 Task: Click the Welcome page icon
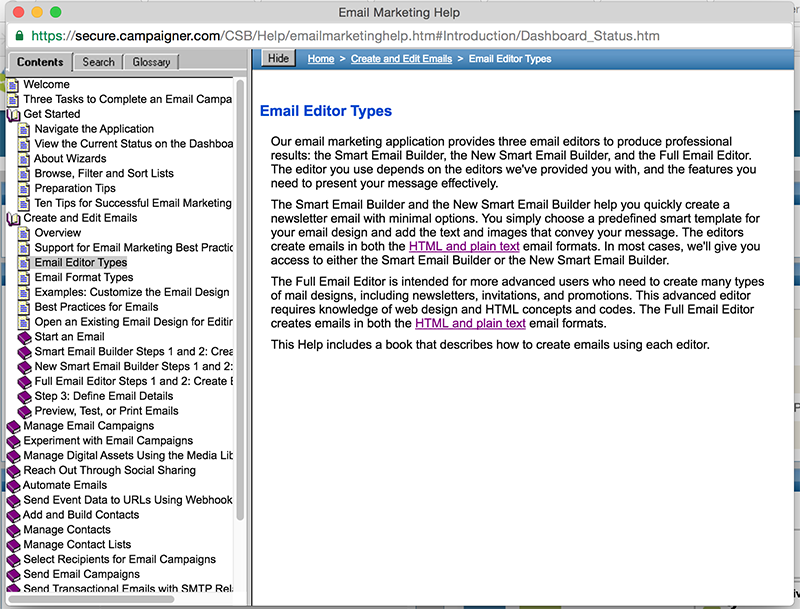pyautogui.click(x=13, y=85)
